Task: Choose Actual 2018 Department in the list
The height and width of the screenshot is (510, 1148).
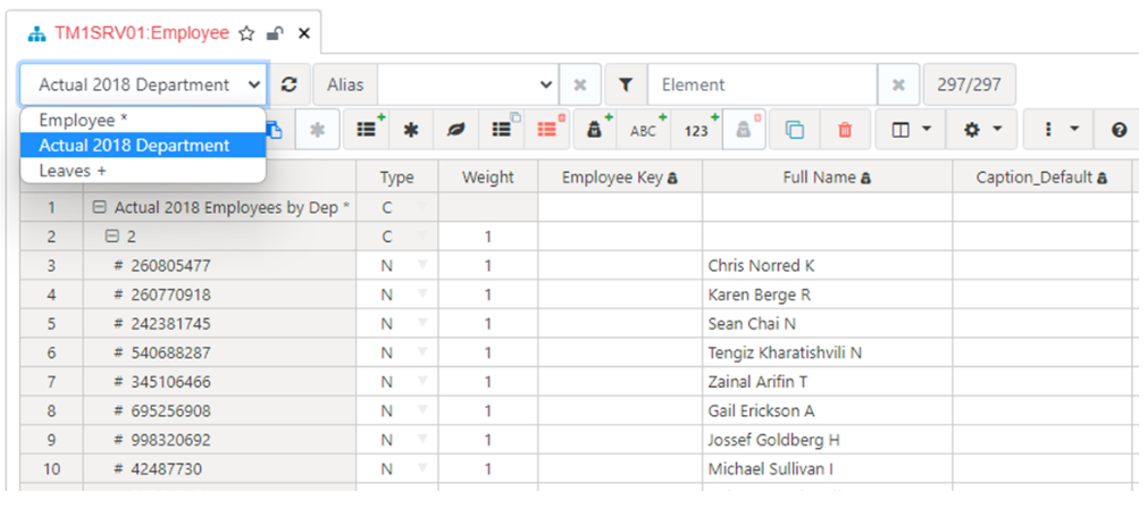Action: [x=143, y=146]
